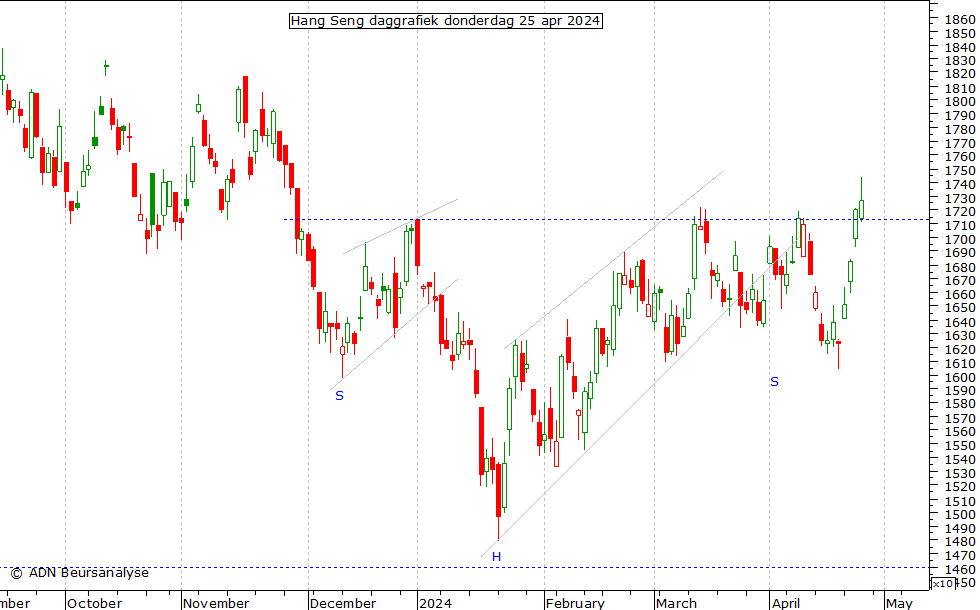The width and height of the screenshot is (980, 610).
Task: Select the October label on time axis
Action: pos(94,603)
